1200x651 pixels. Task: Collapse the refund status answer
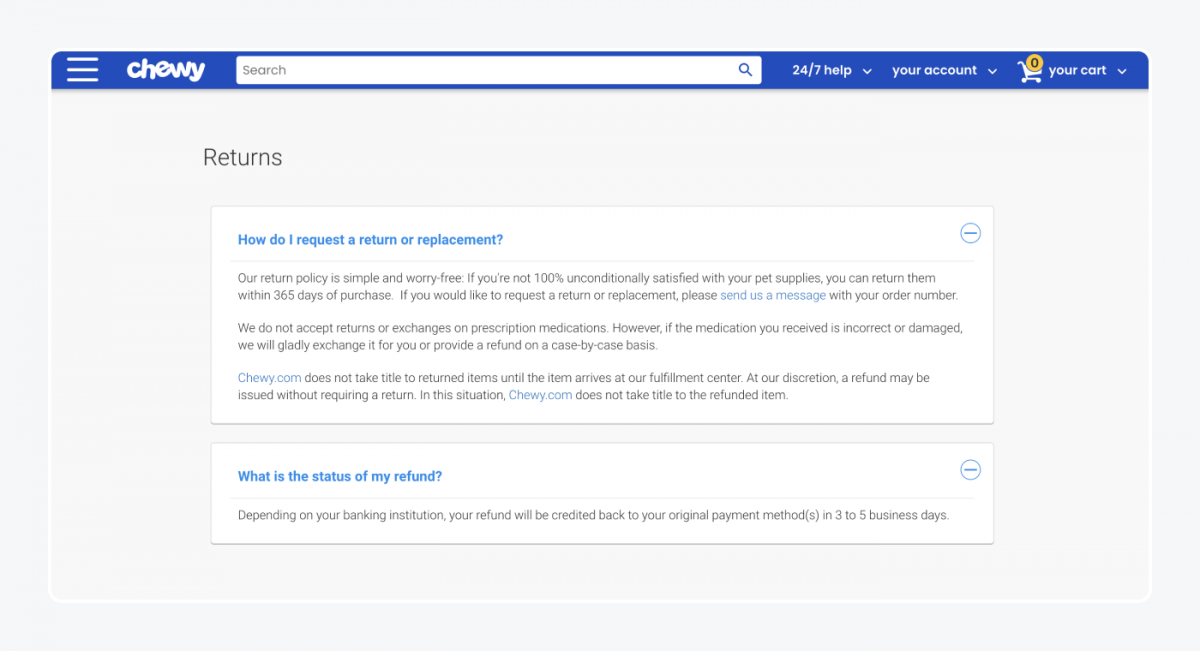[x=970, y=470]
